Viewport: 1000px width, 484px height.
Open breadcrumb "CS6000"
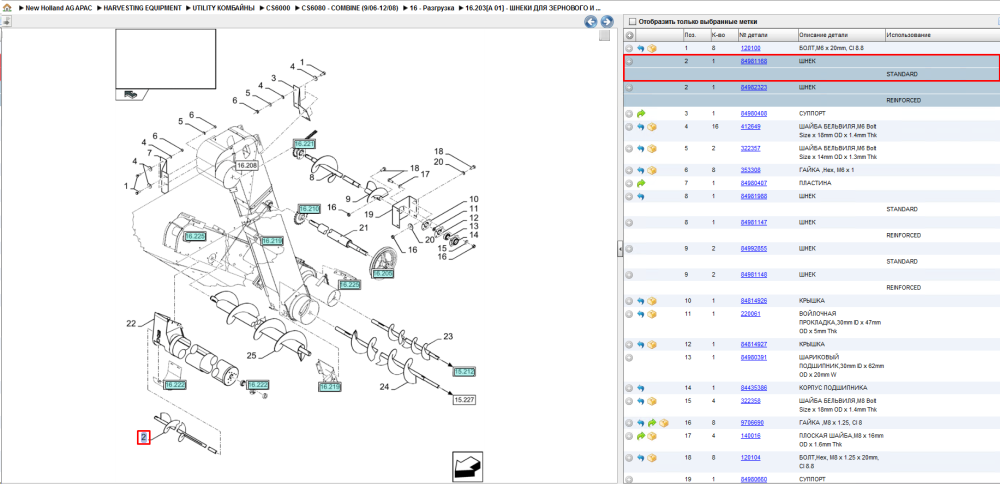(x=279, y=8)
